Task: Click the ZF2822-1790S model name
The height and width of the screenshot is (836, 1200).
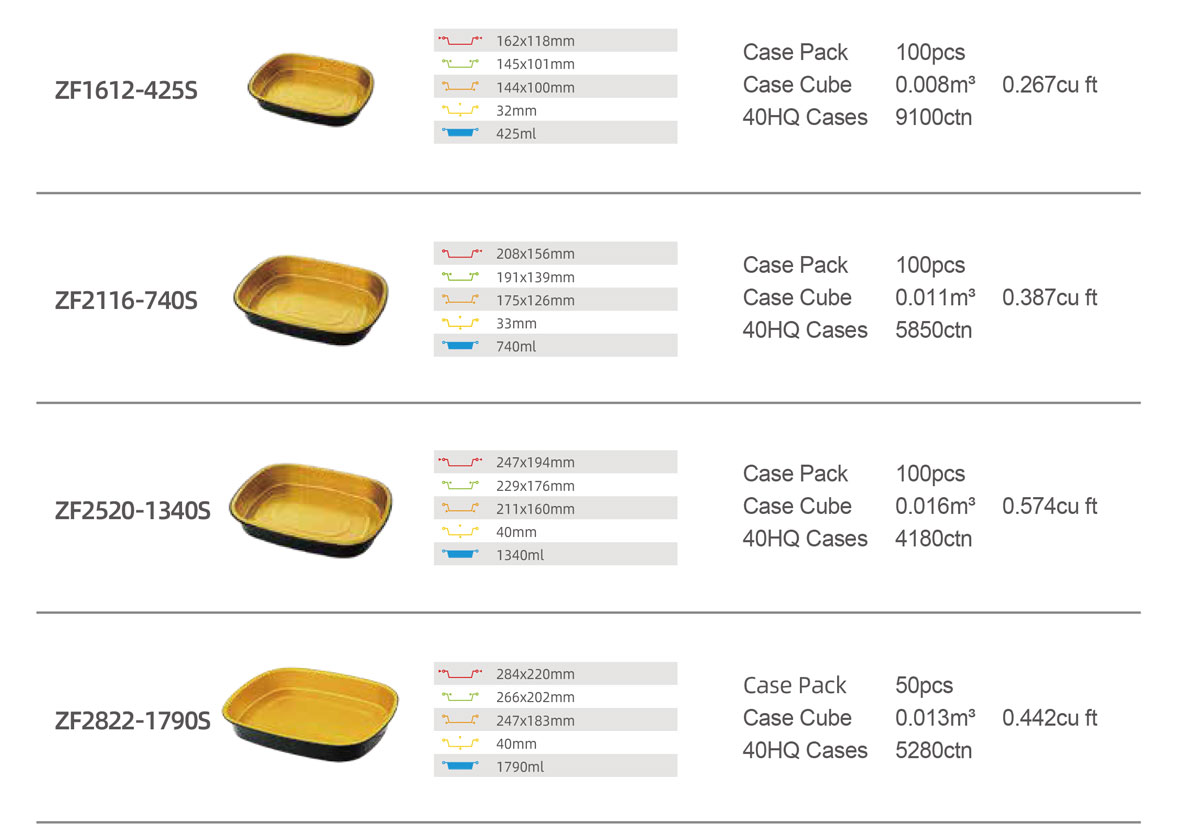Action: click(133, 720)
